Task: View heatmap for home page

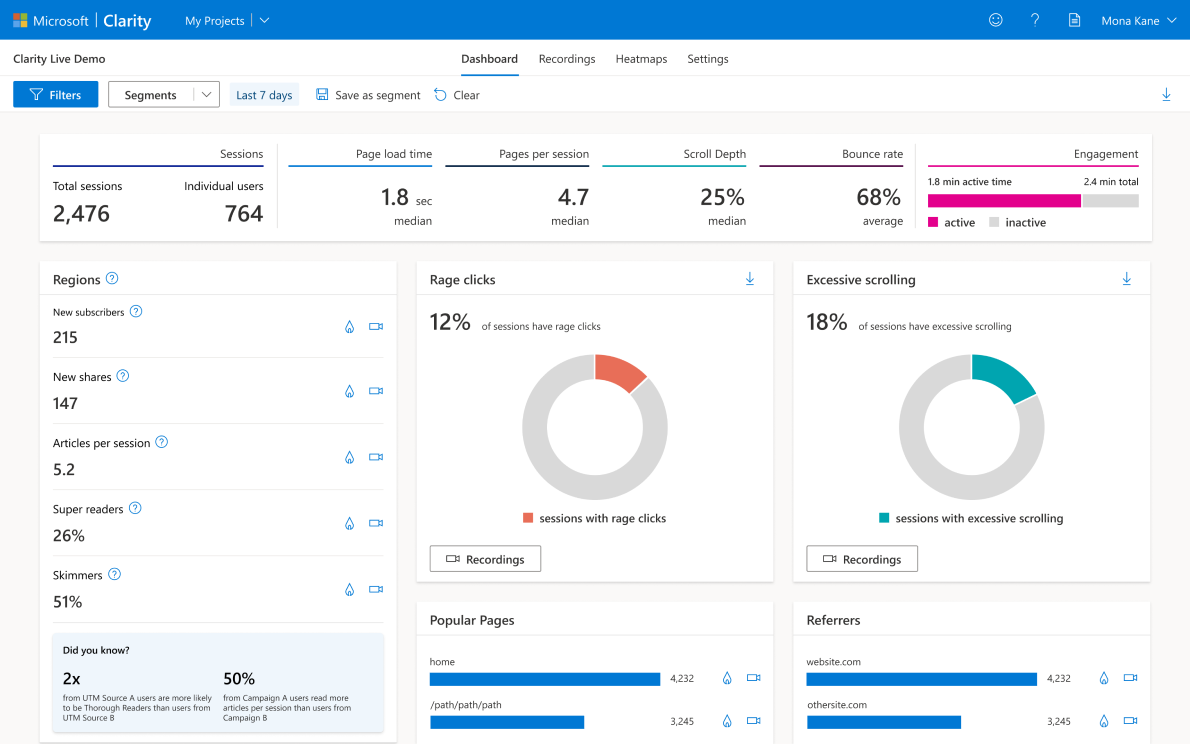Action: click(x=727, y=678)
